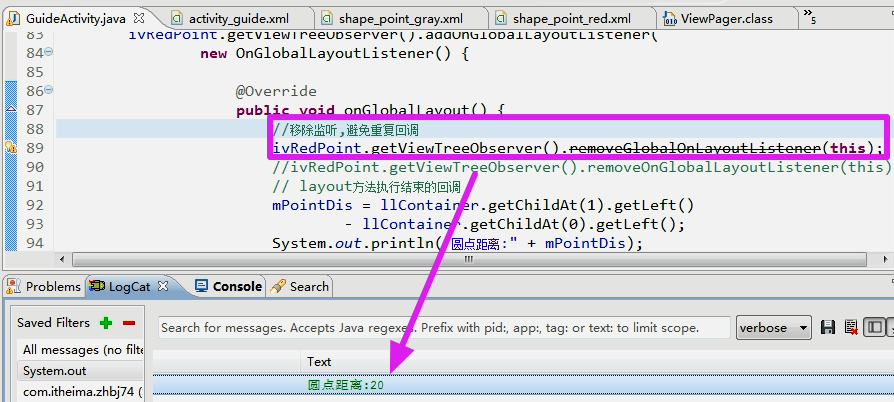Screen dimensions: 894x402
Task: Click the System.out.println statement on line 94
Action: [457, 243]
